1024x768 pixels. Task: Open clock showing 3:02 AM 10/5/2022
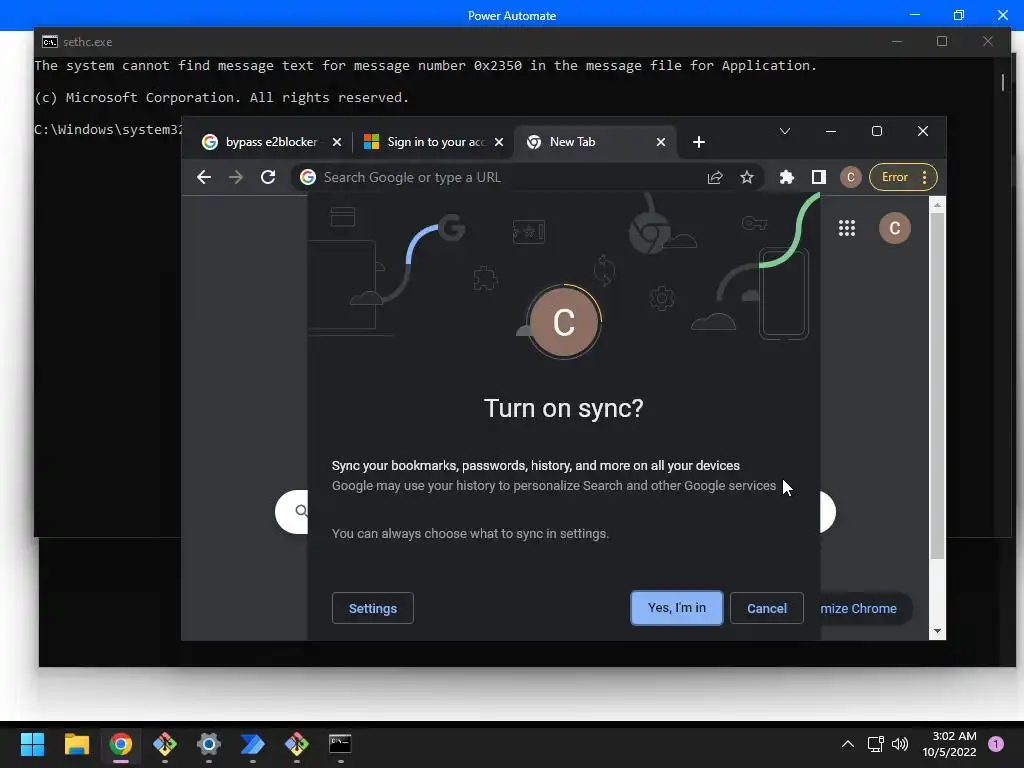click(950, 744)
